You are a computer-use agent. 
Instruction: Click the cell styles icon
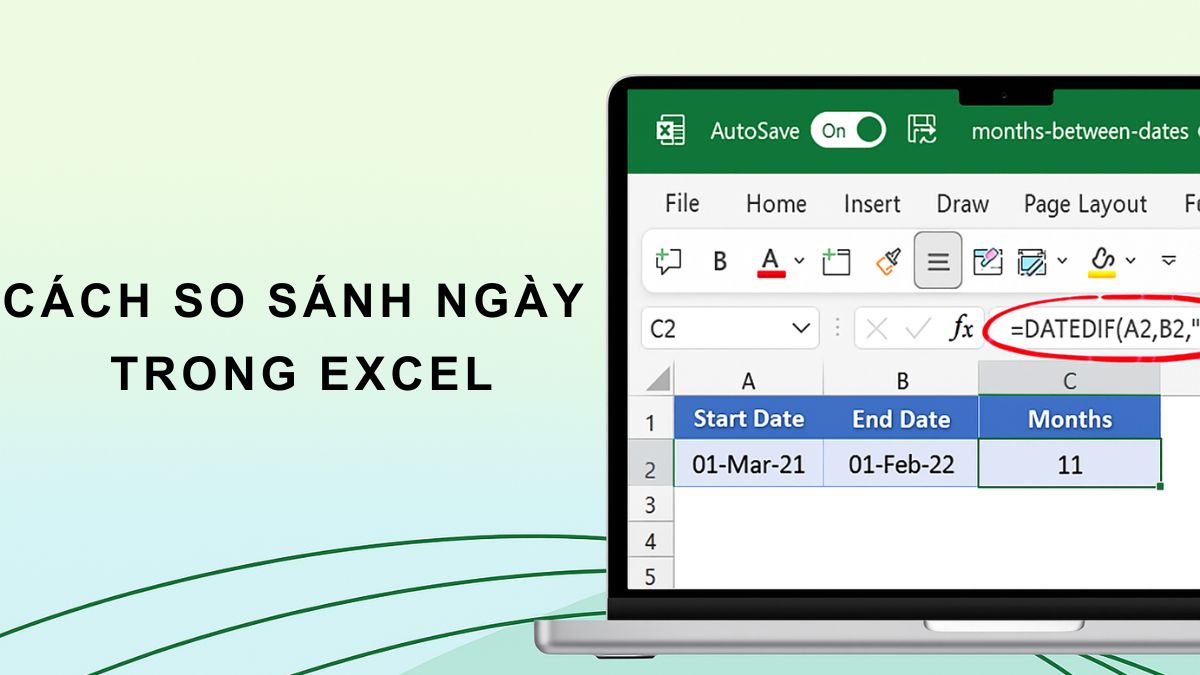pos(1031,261)
